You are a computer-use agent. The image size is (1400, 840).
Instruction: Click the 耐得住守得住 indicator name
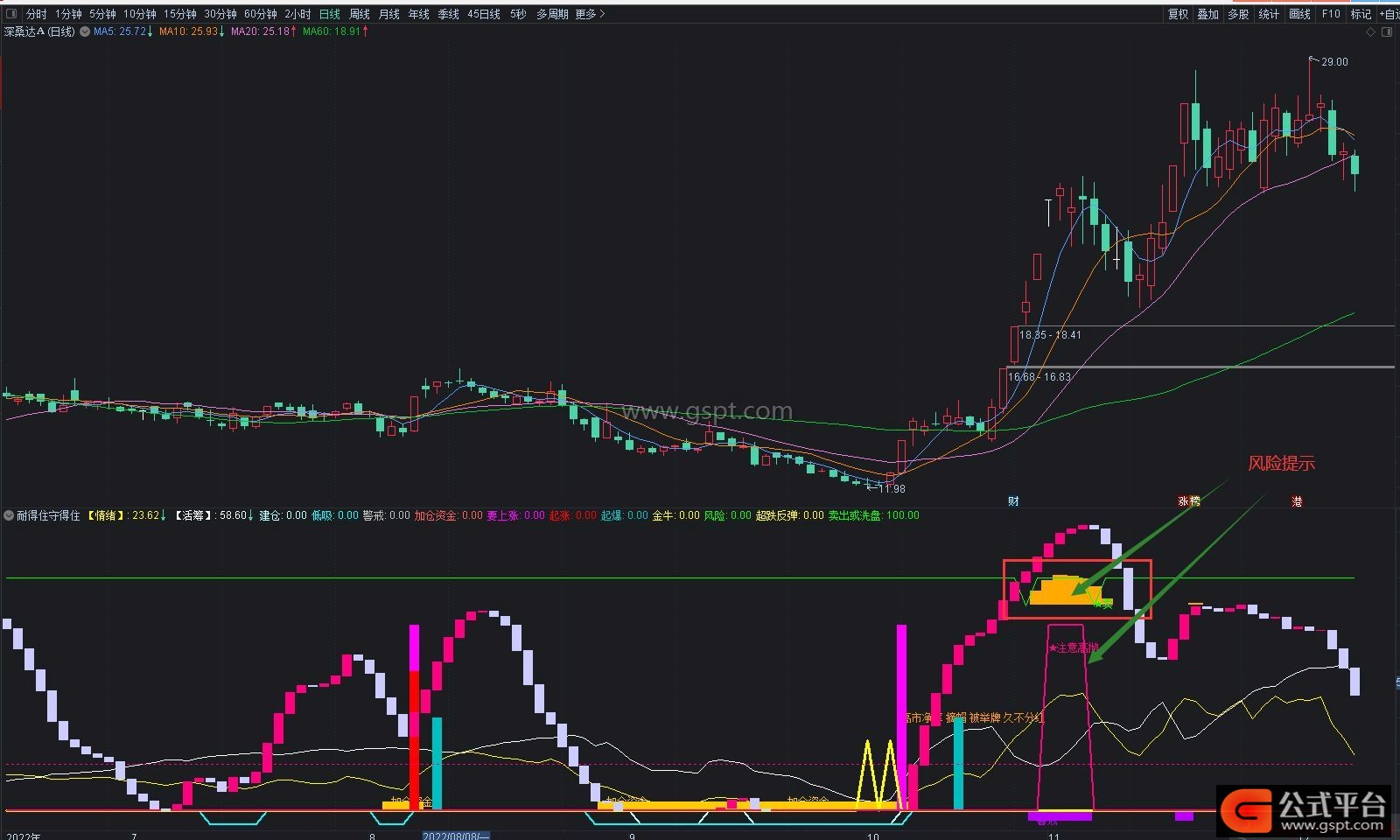[48, 515]
